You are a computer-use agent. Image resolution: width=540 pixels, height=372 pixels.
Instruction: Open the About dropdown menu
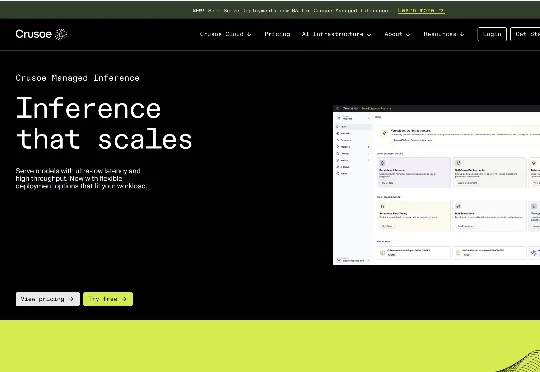click(397, 34)
